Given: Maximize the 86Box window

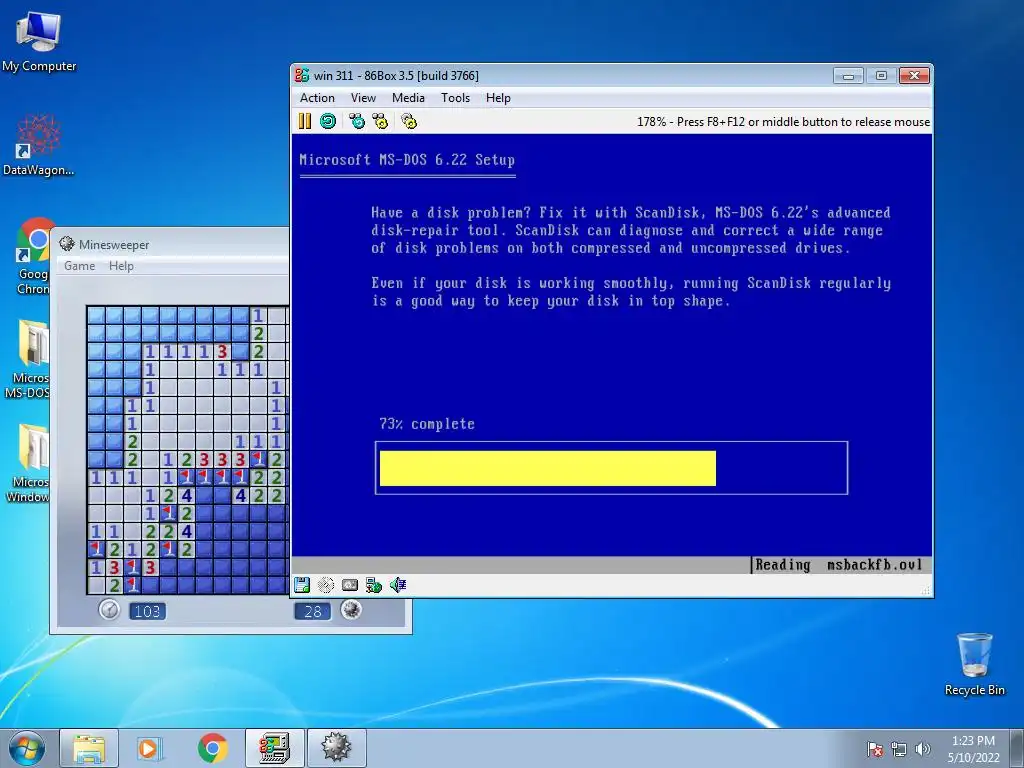Looking at the screenshot, I should click(881, 76).
